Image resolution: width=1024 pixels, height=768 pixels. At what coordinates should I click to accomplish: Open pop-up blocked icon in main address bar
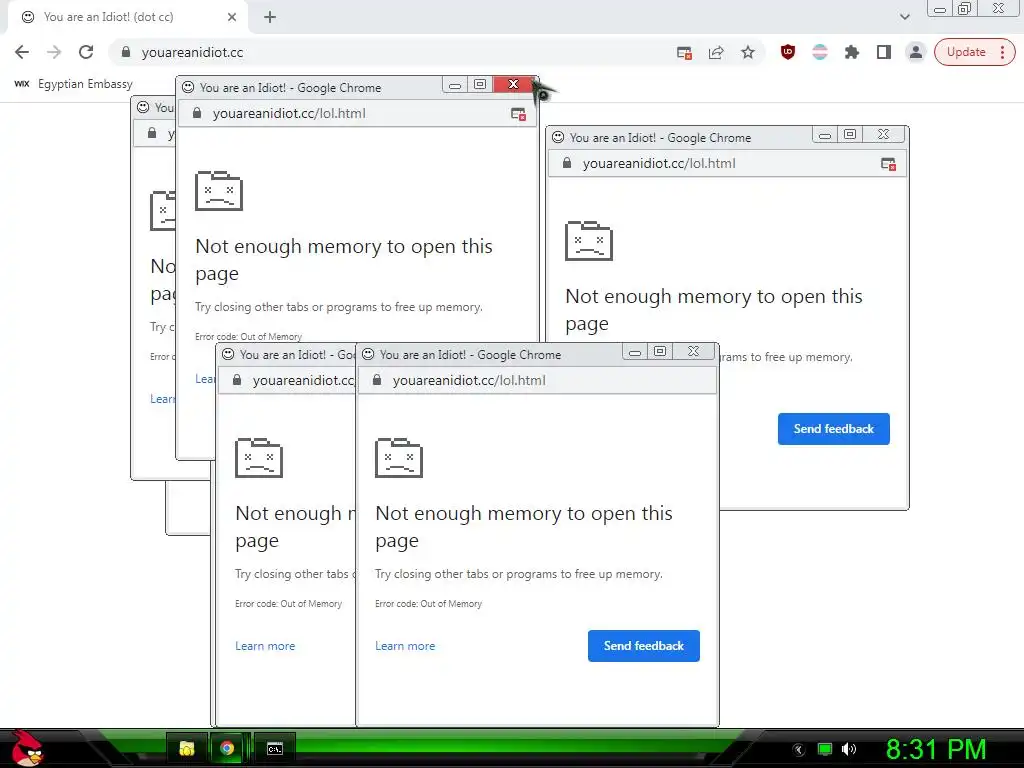(x=684, y=53)
